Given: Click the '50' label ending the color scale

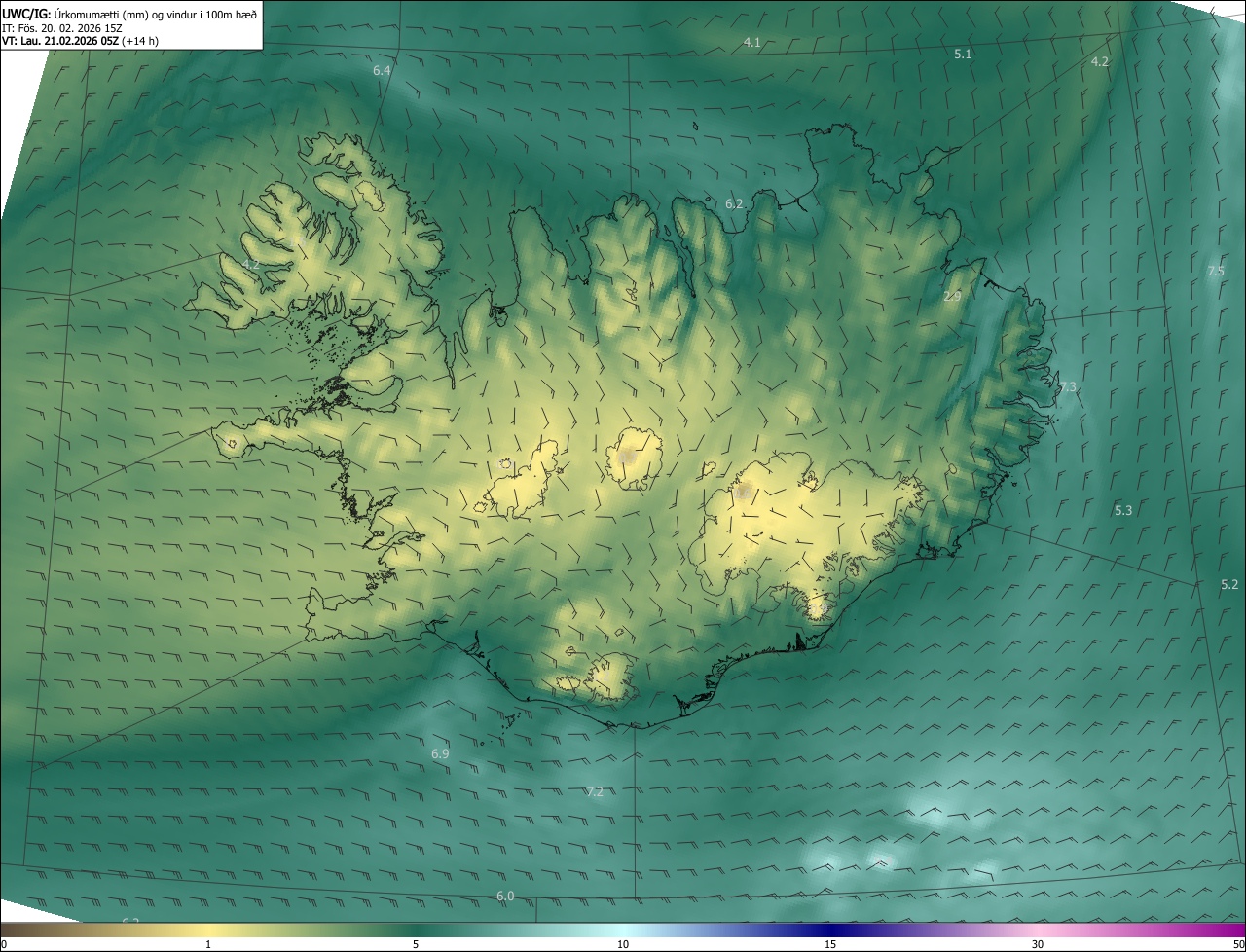Looking at the screenshot, I should click(x=1238, y=944).
